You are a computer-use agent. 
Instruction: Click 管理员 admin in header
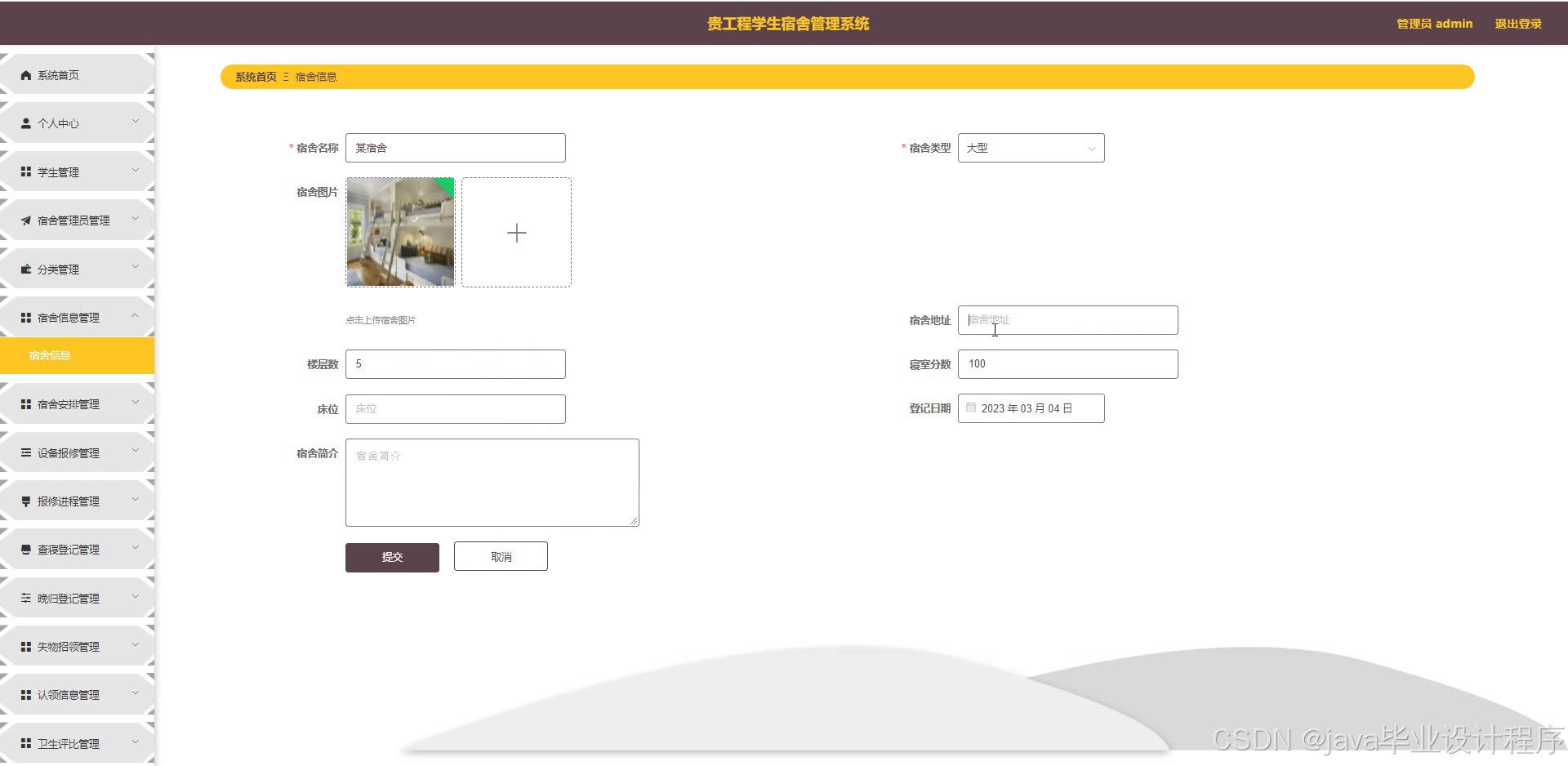1434,24
